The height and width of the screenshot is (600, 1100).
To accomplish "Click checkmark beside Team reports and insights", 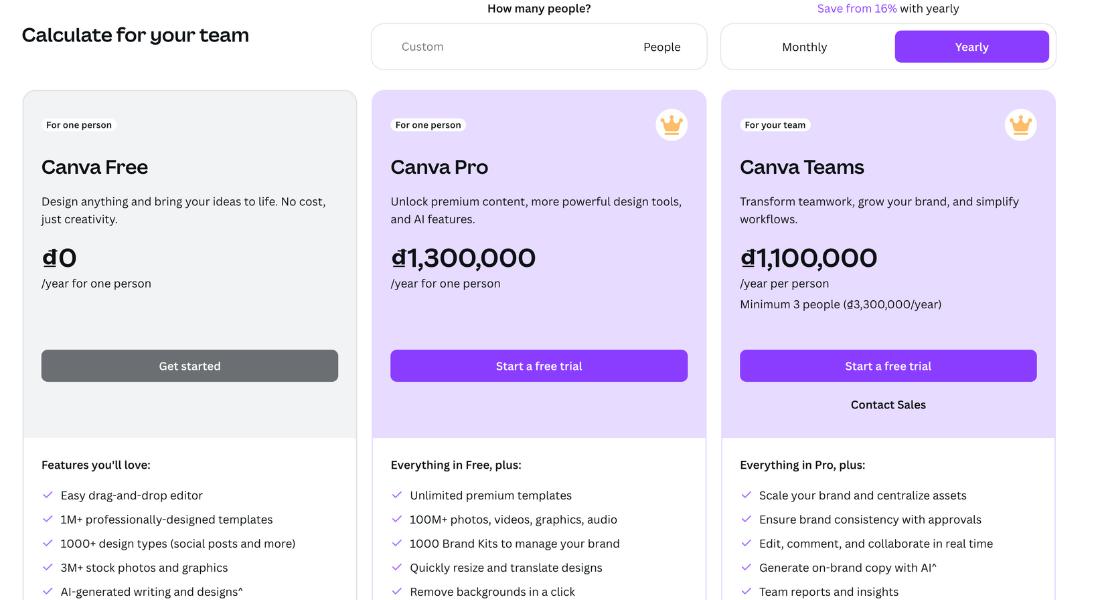I will click(x=746, y=592).
